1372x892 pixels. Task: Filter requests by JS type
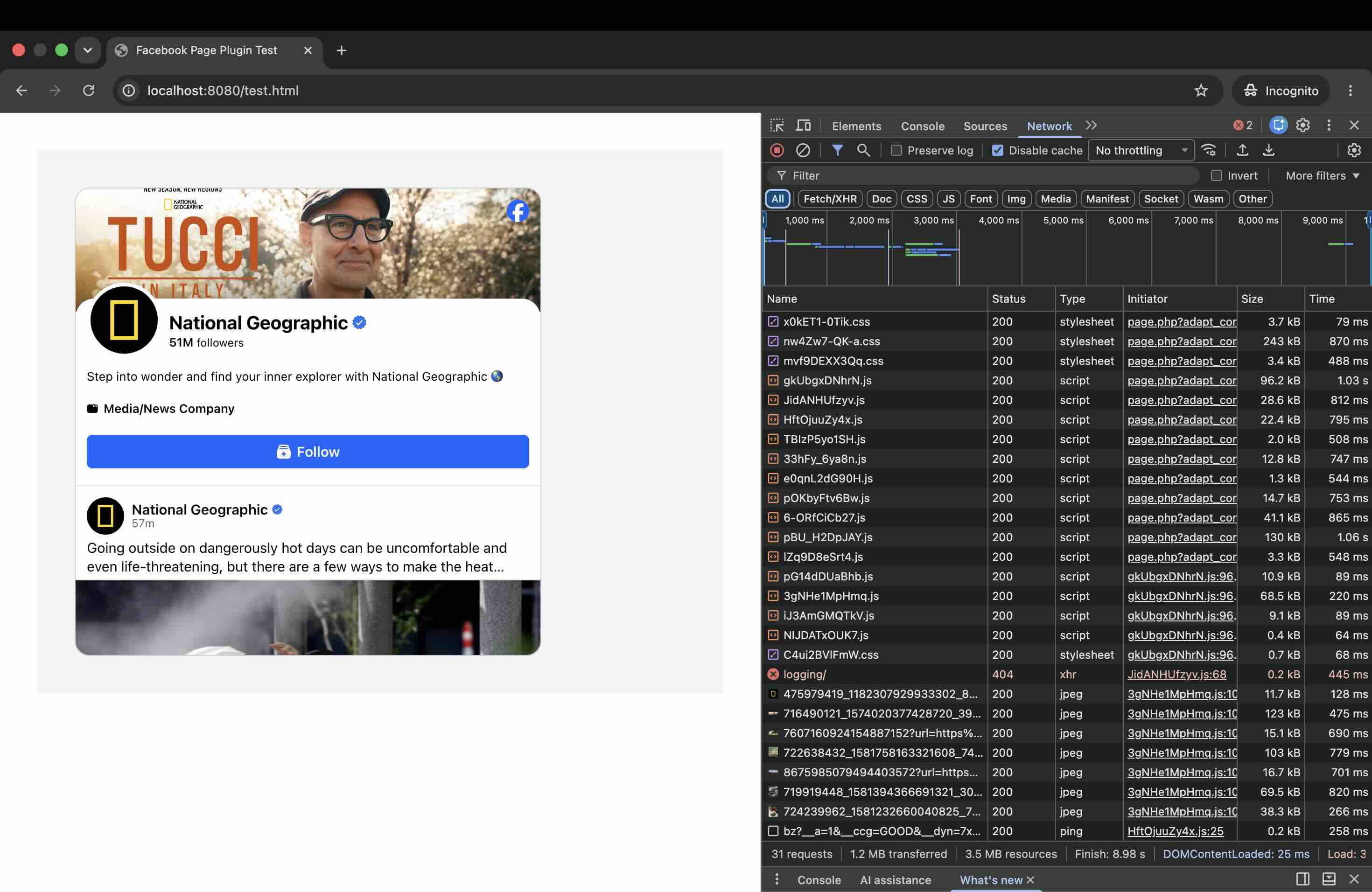coord(948,199)
